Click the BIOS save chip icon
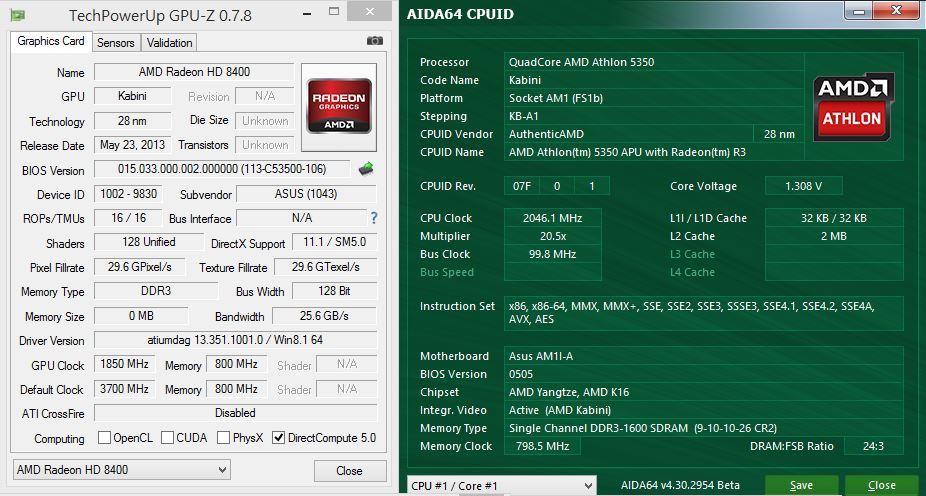 pyautogui.click(x=366, y=169)
